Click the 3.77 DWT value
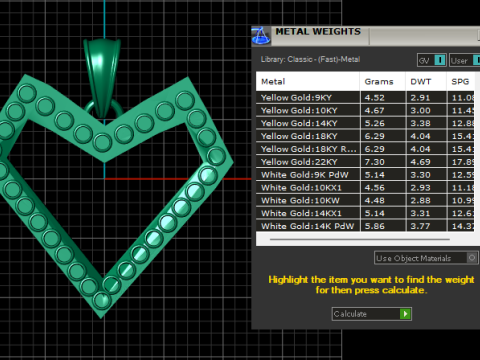480x360 pixels. 420,226
